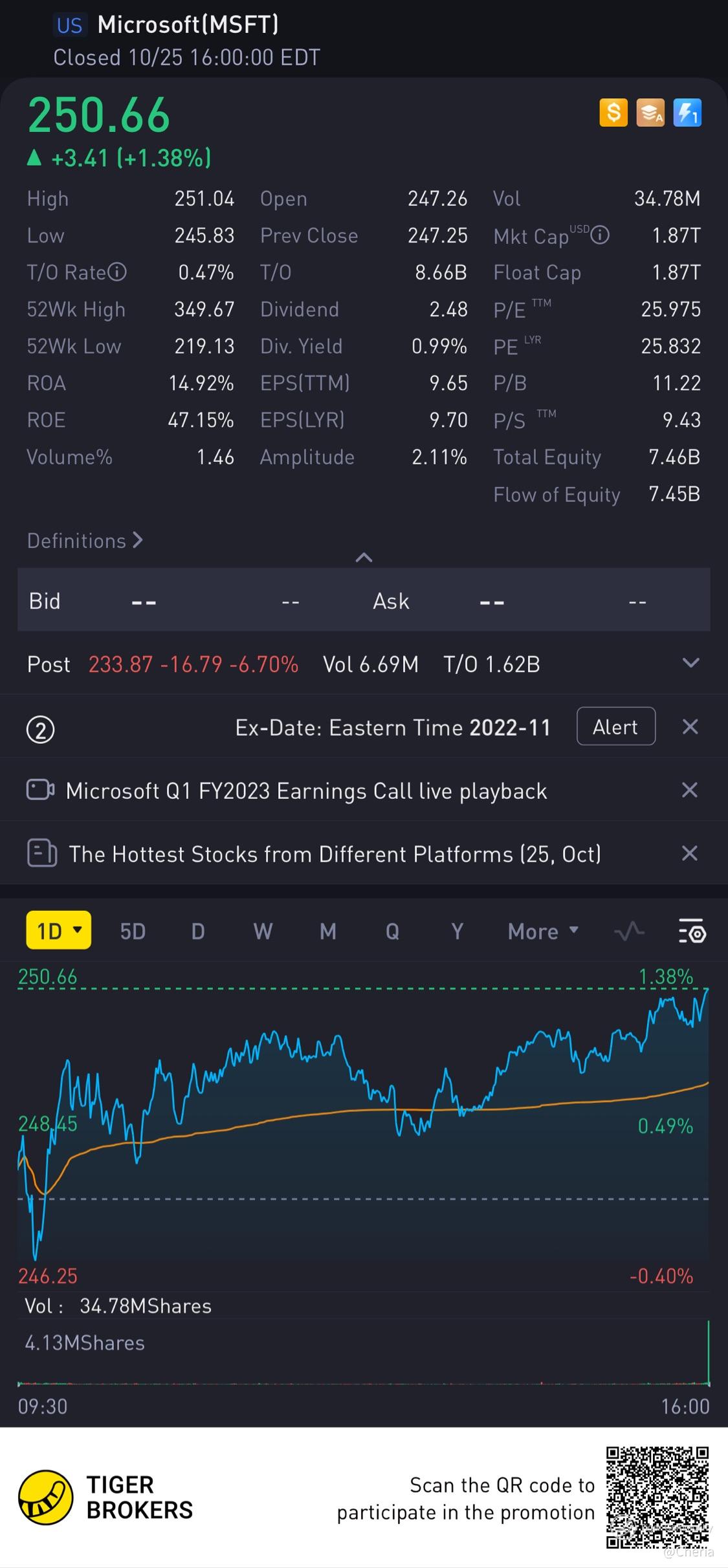This screenshot has width=728, height=1568.
Task: Tap info icon beside T/O Rate
Action: (117, 272)
